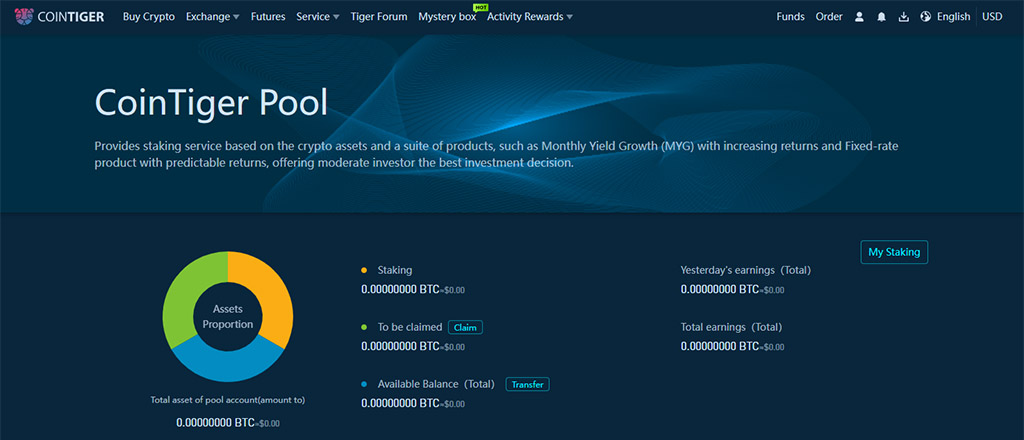The width and height of the screenshot is (1024, 440).
Task: Click Total asset of pool account label
Action: coord(228,400)
